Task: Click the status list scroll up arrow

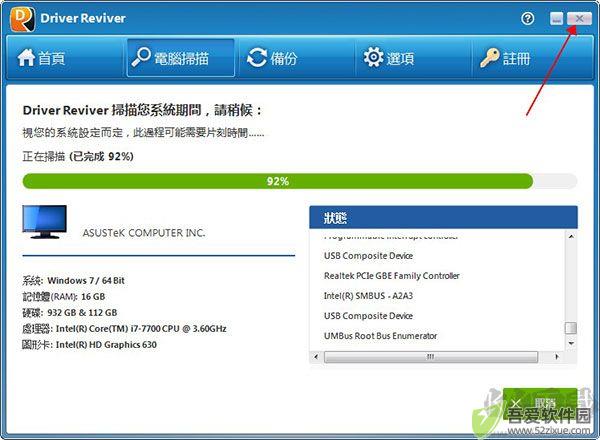Action: (x=571, y=236)
